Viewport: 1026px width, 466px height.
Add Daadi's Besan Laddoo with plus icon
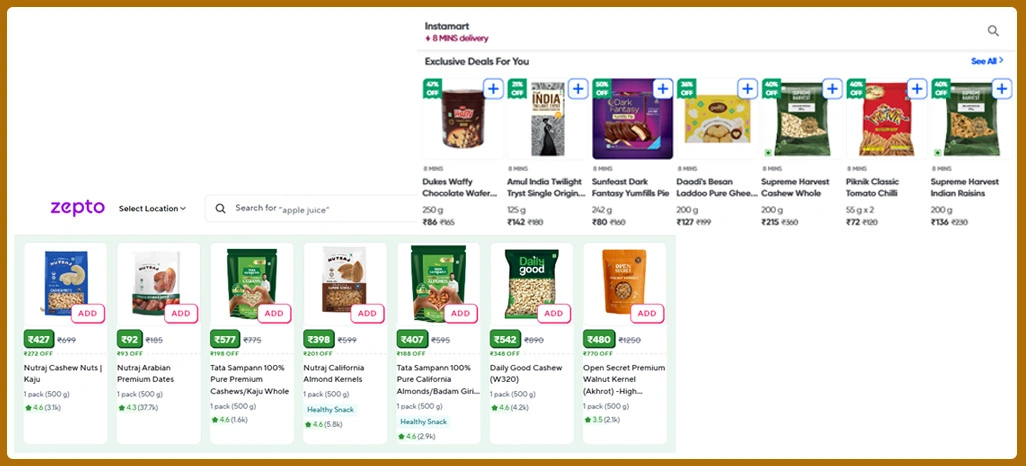coord(747,89)
